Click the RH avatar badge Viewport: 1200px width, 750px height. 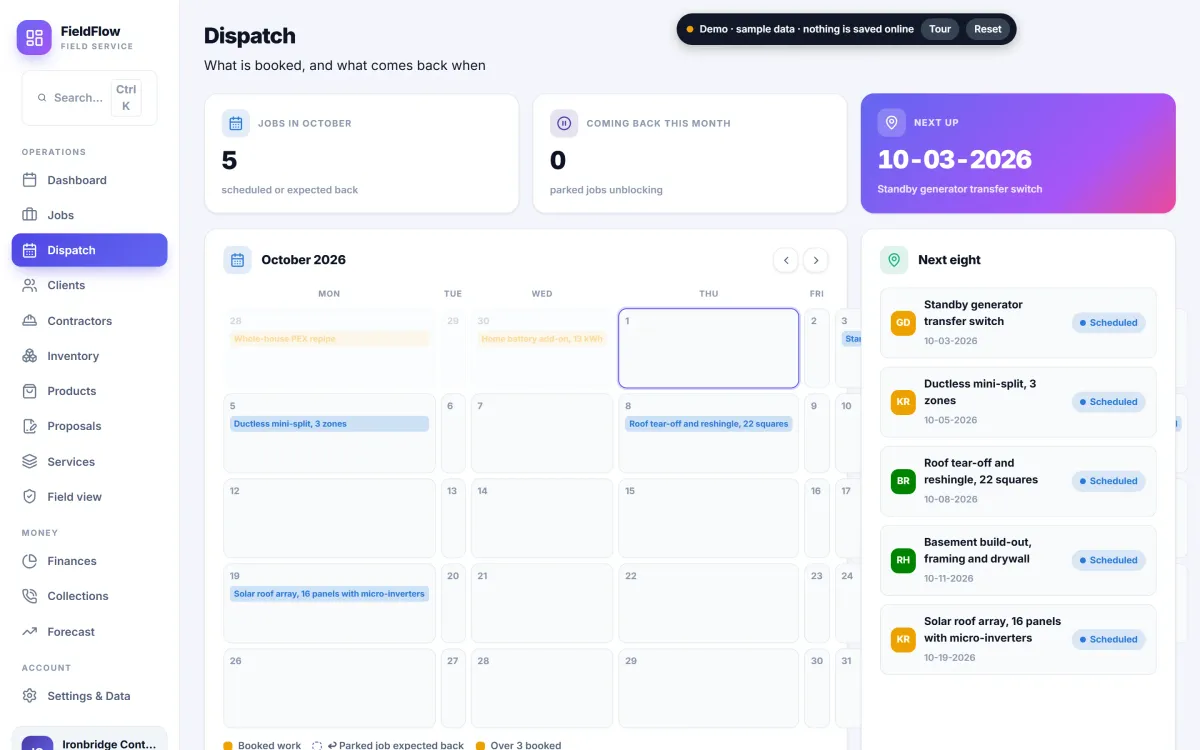[903, 560]
